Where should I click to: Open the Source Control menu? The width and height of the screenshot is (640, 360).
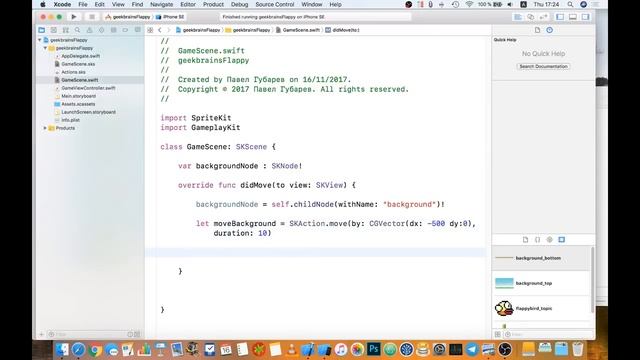click(x=275, y=4)
